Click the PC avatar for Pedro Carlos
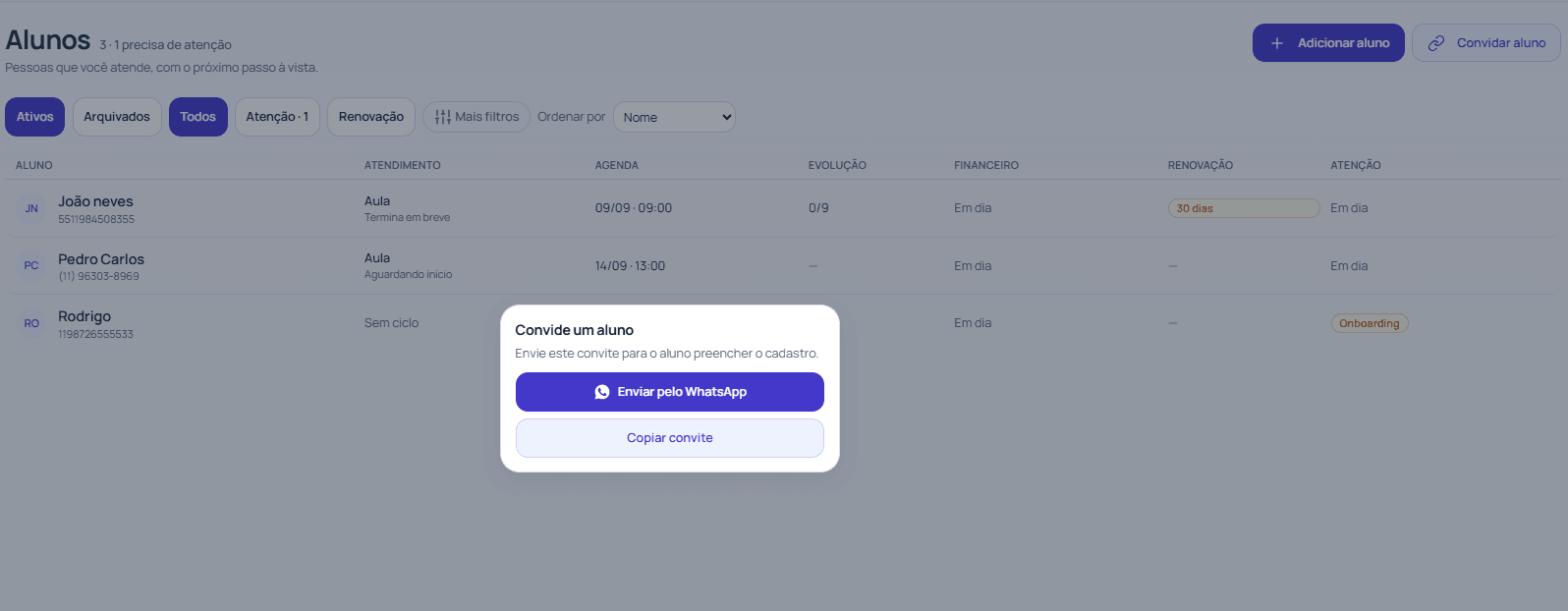This screenshot has height=611, width=1568. [x=31, y=266]
